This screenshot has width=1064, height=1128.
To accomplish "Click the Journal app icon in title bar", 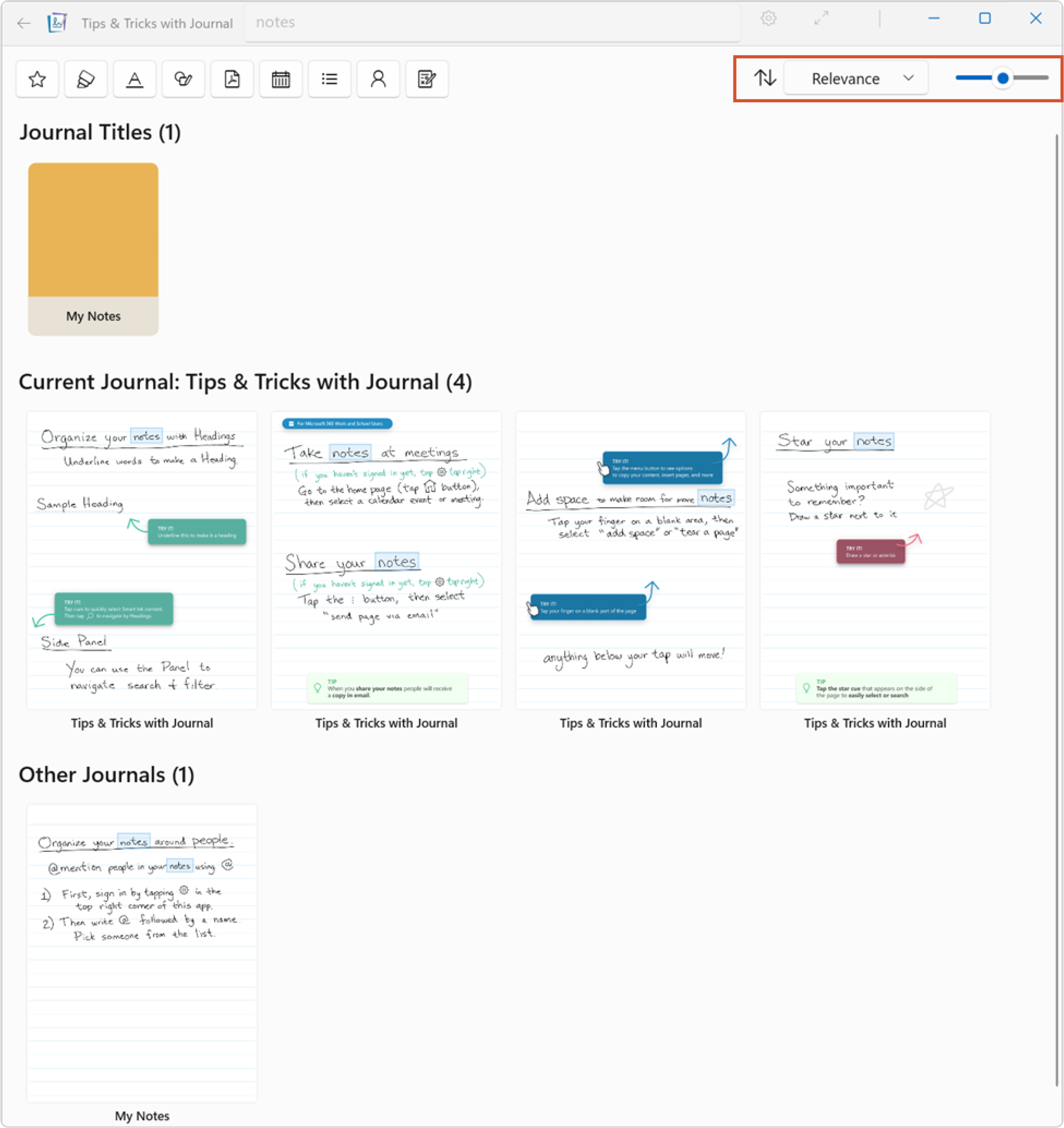I will pos(57,23).
